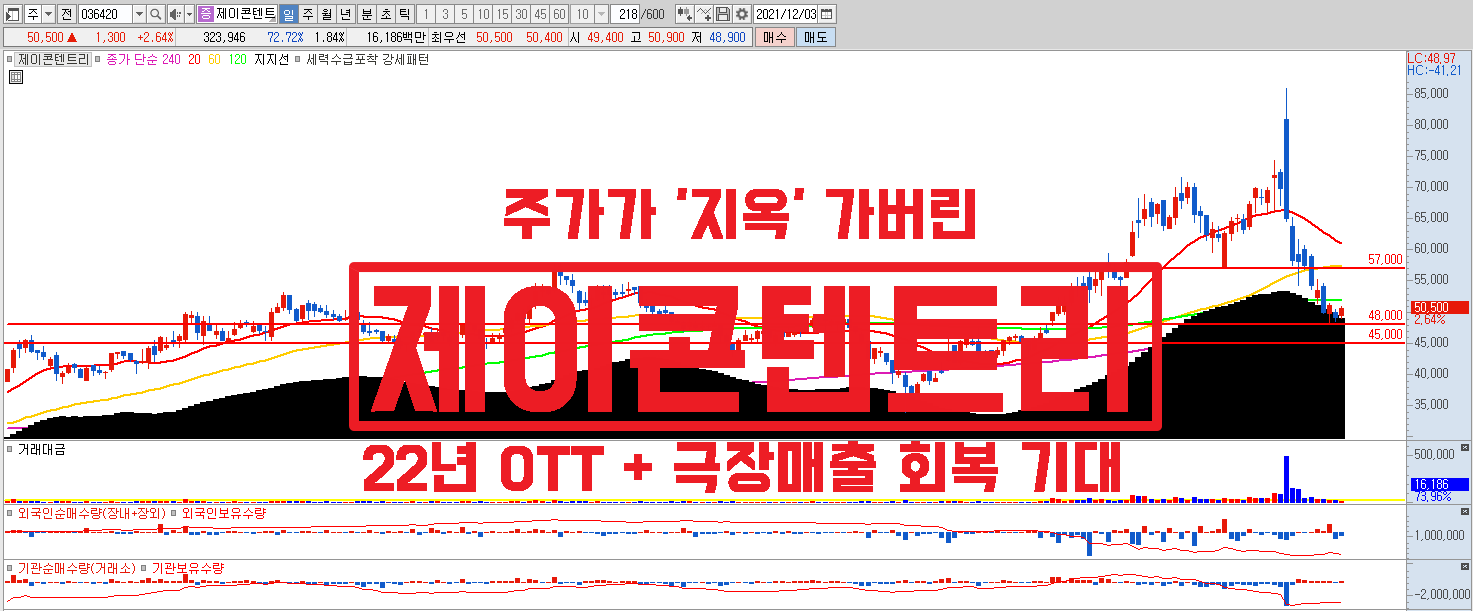Close the 기관 panel with corner x
The image size is (1473, 611).
click(x=1466, y=564)
